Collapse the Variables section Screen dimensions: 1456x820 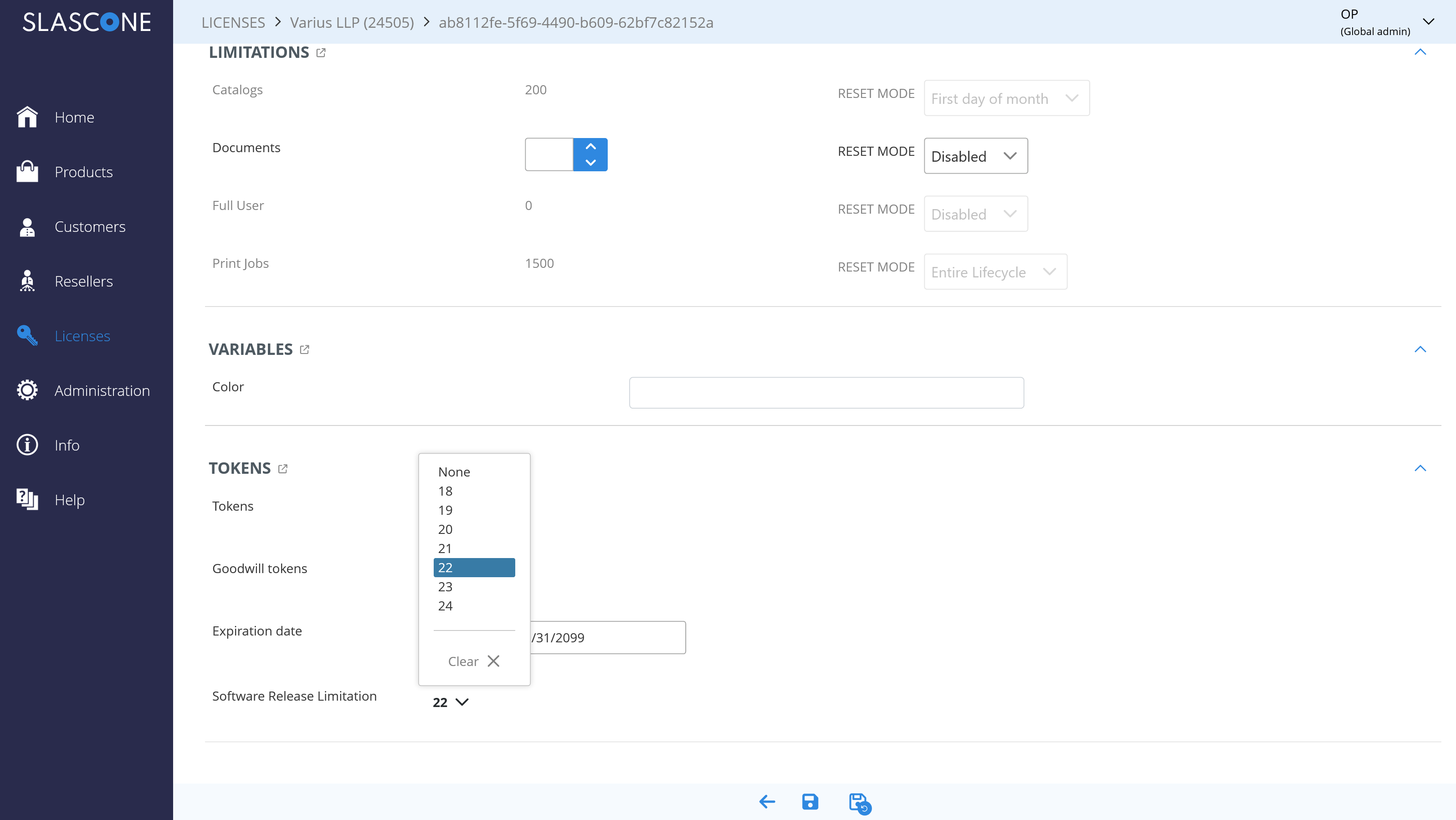pyautogui.click(x=1420, y=349)
